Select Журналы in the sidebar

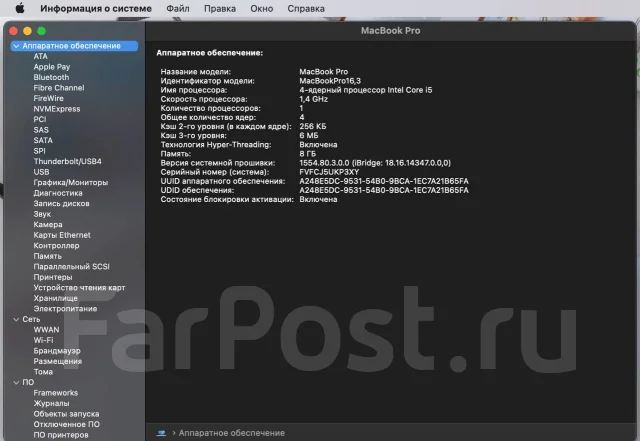[x=51, y=403]
